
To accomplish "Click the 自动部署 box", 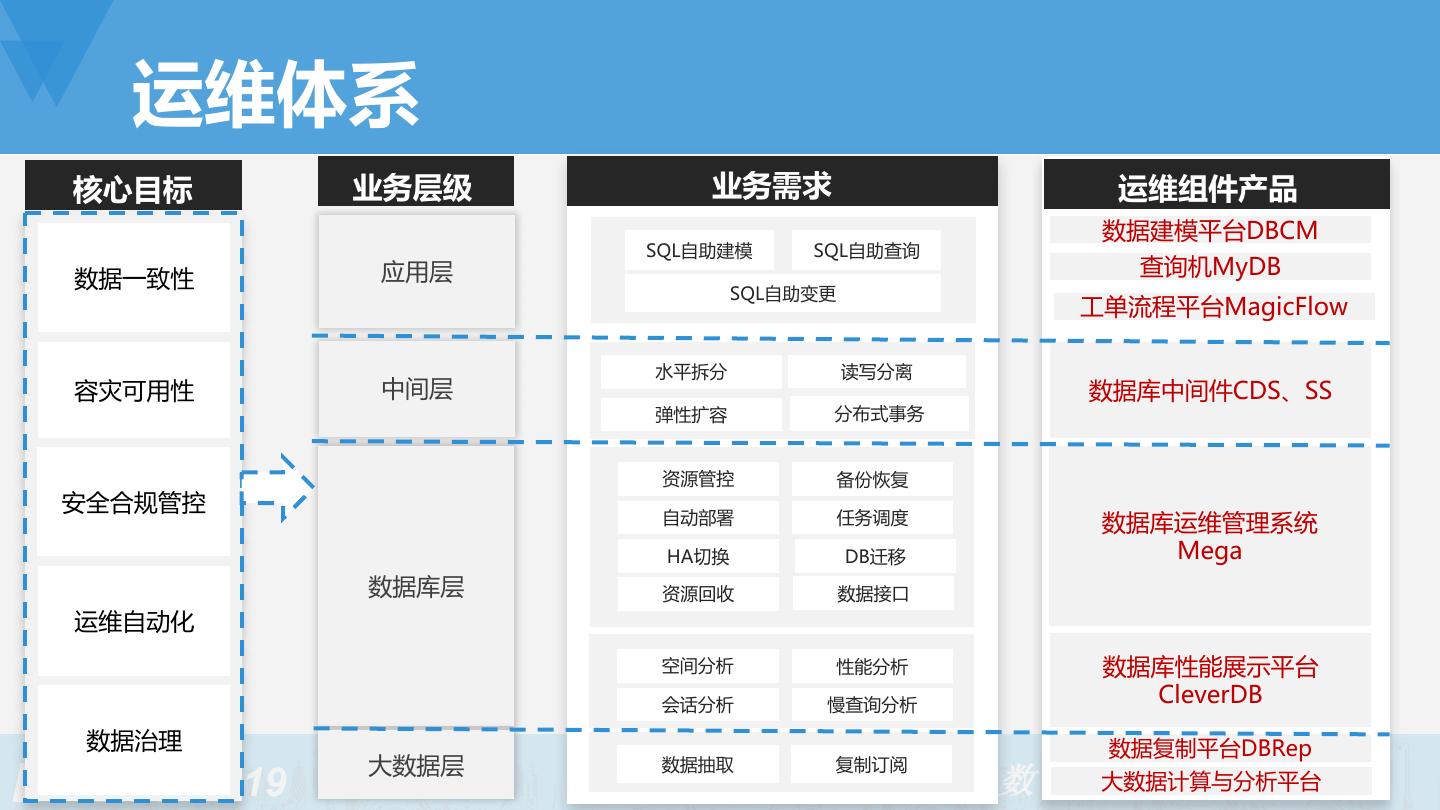I will pos(698,518).
